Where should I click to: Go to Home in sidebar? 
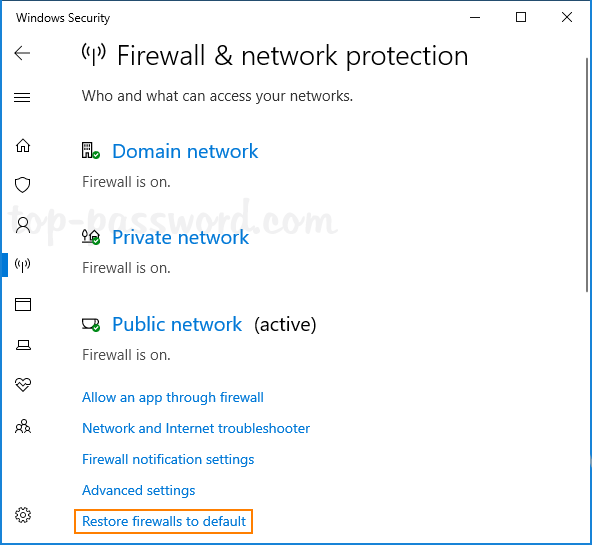tap(23, 145)
